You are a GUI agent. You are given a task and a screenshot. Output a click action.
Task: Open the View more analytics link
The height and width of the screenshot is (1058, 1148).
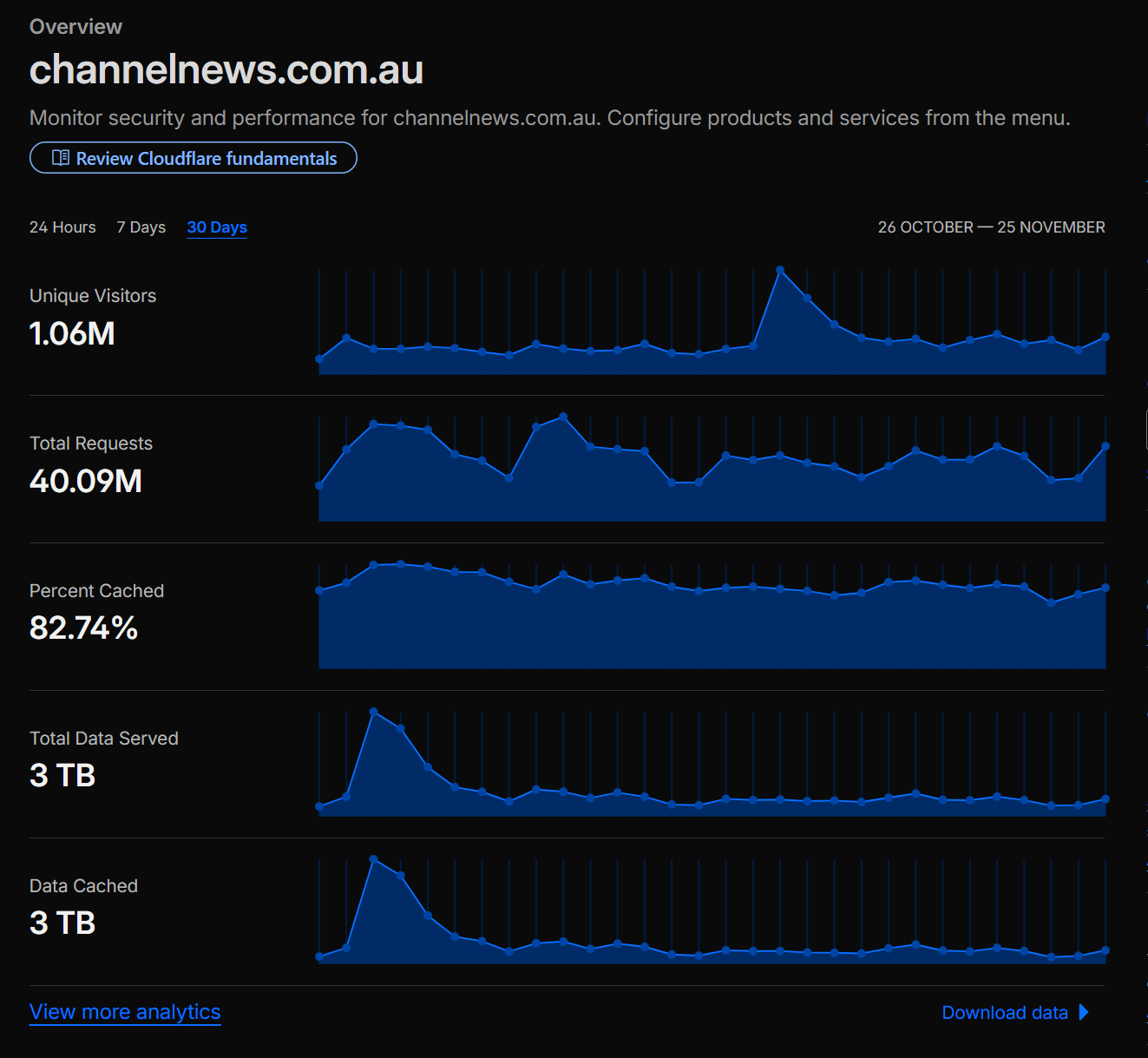point(125,1012)
